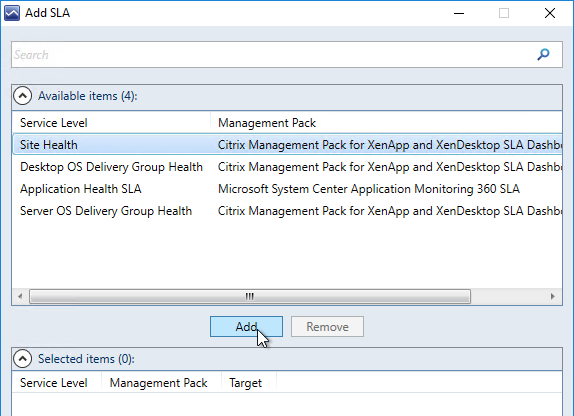Close the Add SLA dialog
574x416 pixels.
pyautogui.click(x=550, y=13)
